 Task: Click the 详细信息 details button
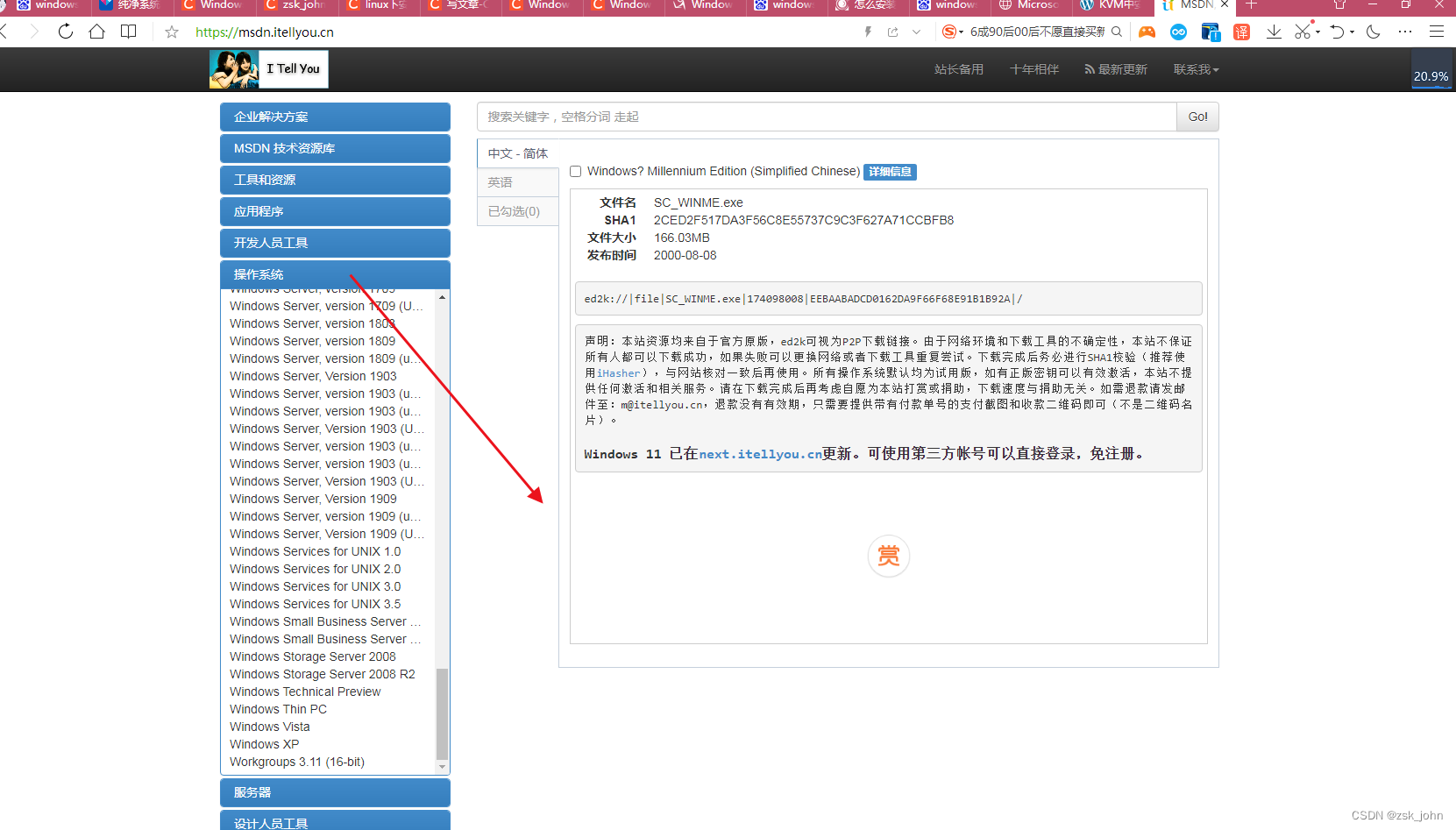point(890,172)
